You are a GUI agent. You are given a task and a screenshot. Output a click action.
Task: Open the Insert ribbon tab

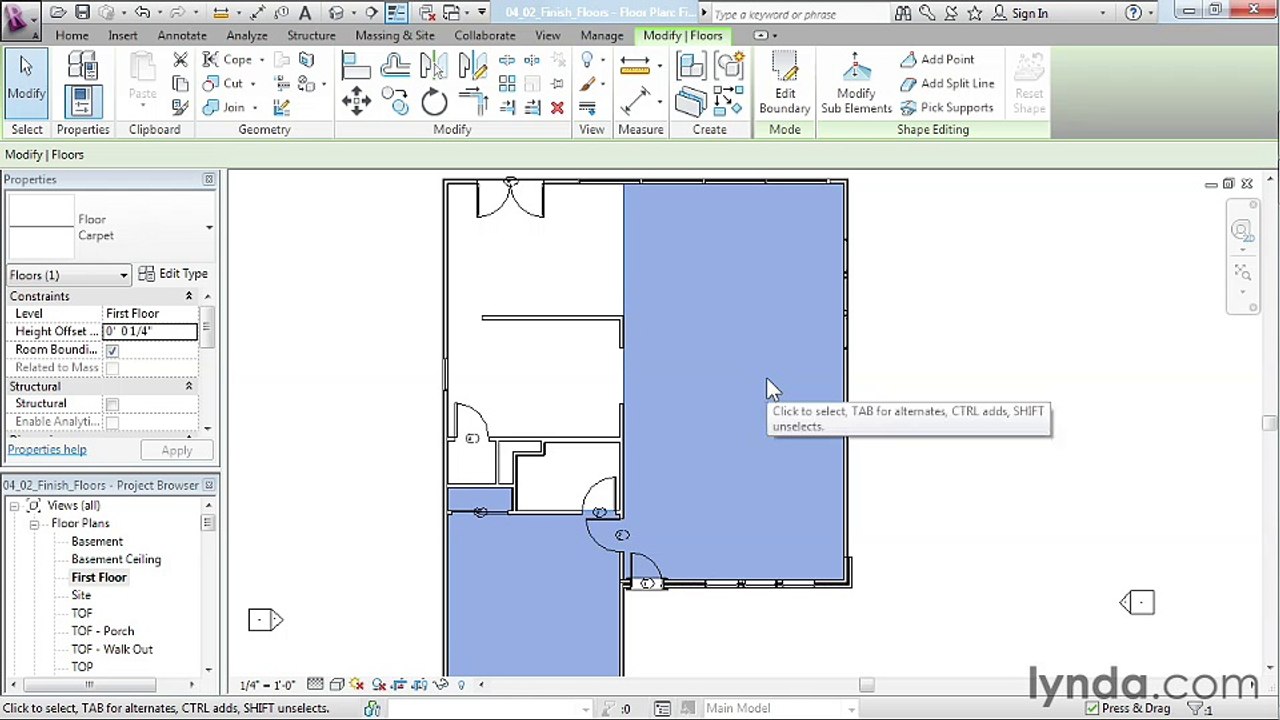coord(123,35)
